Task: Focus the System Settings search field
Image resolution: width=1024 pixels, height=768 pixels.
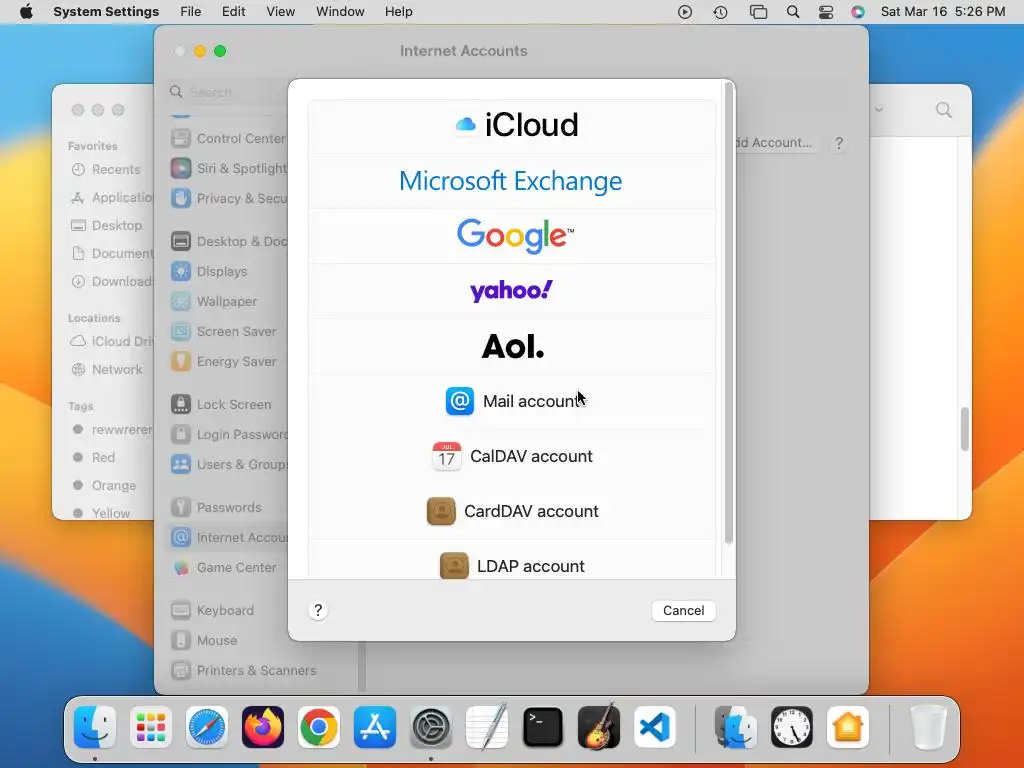Action: 229,92
